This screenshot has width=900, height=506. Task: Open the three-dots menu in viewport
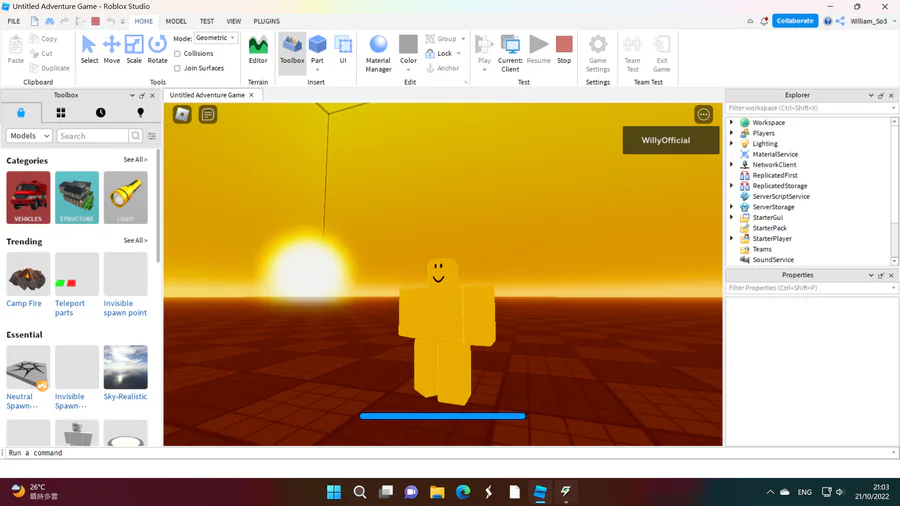coord(703,114)
